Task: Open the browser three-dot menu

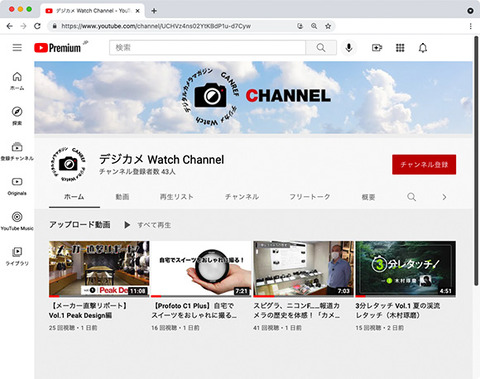Action: pyautogui.click(x=470, y=26)
